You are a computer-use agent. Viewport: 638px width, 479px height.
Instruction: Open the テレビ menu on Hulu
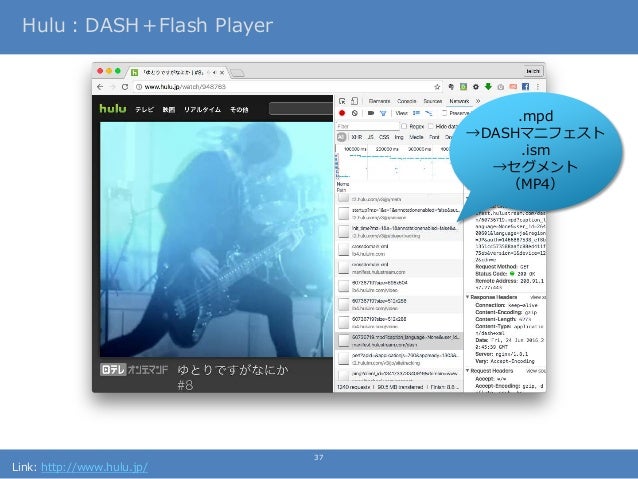[144, 109]
